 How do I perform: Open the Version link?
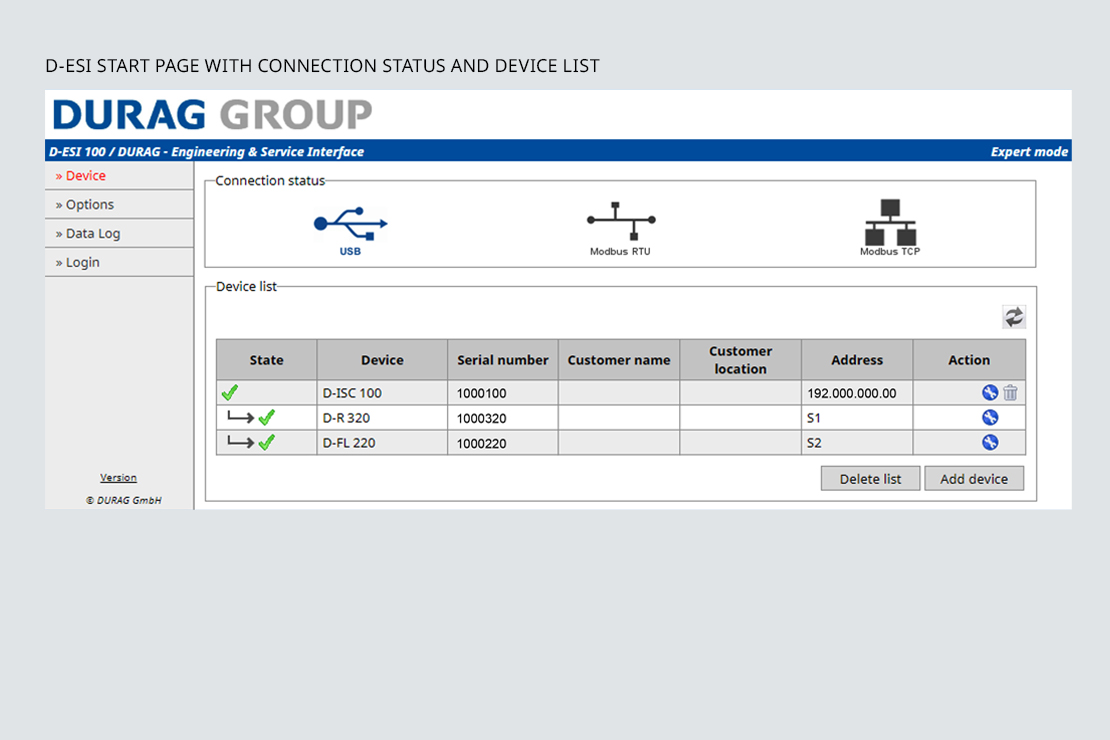tap(118, 478)
